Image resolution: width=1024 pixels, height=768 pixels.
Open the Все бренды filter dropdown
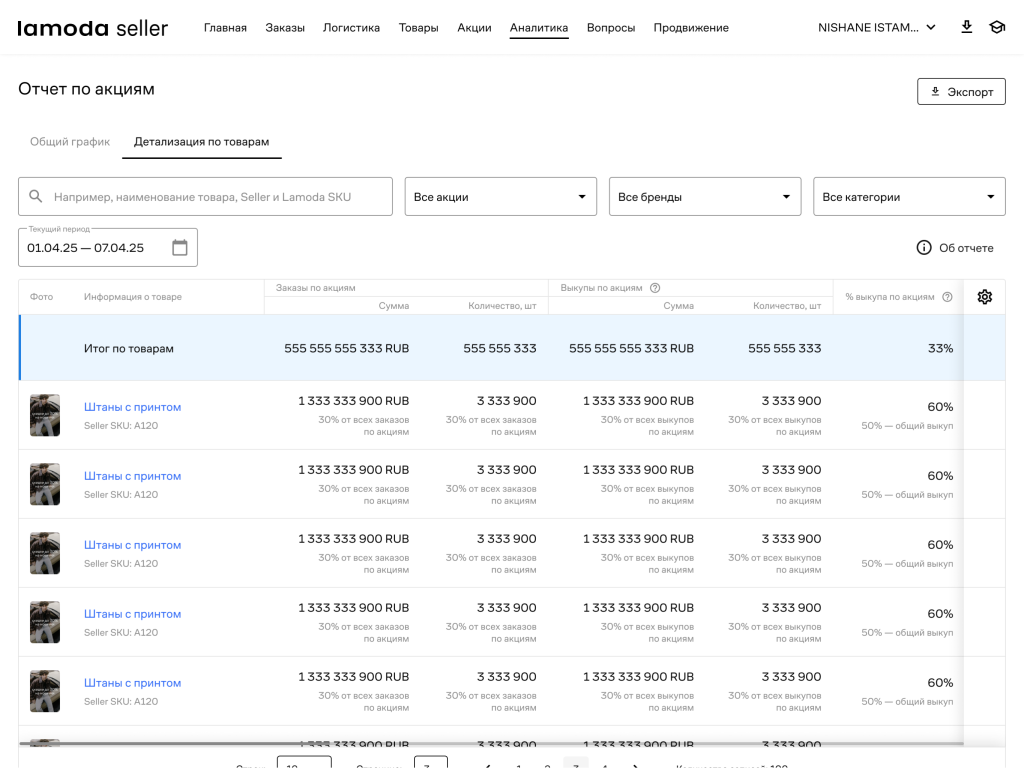pyautogui.click(x=705, y=197)
